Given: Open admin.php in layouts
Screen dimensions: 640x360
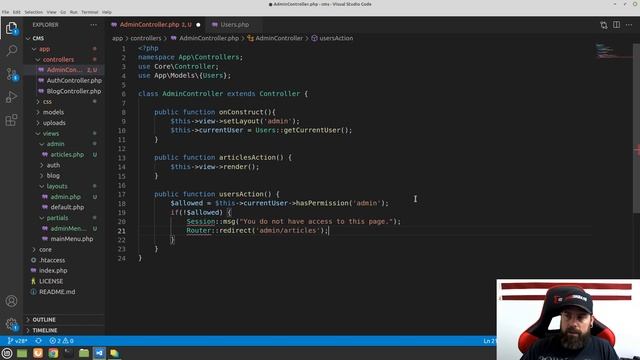Looking at the screenshot, I should 64,197.
